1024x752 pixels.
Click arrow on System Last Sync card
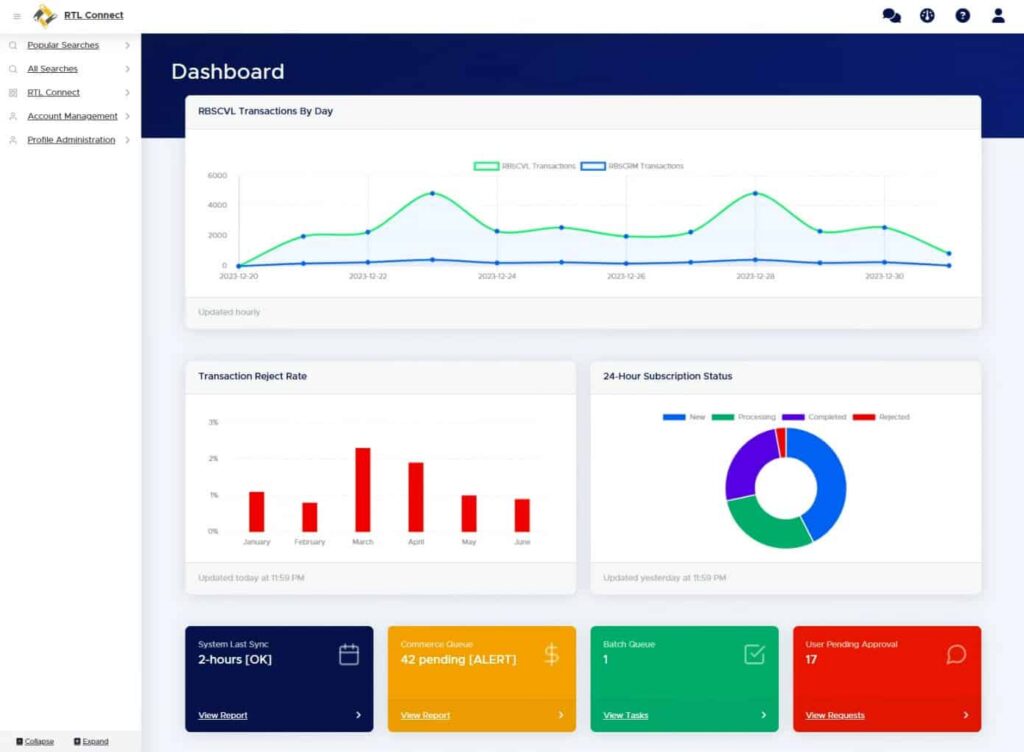(x=359, y=715)
